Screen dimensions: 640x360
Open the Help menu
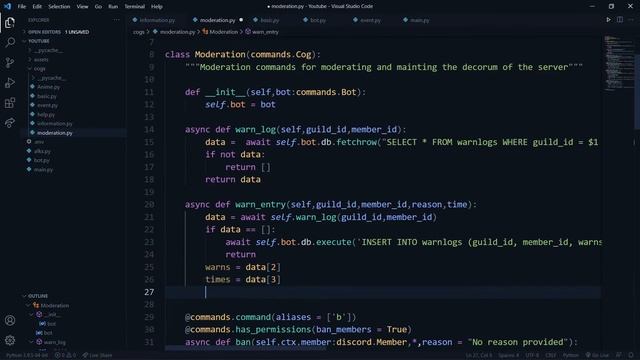point(157,7)
